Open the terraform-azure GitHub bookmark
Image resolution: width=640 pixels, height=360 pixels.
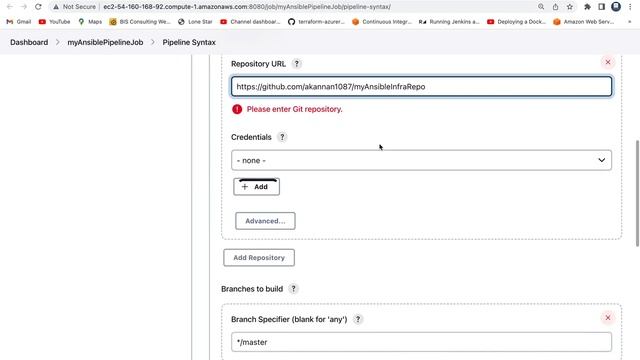pos(316,22)
